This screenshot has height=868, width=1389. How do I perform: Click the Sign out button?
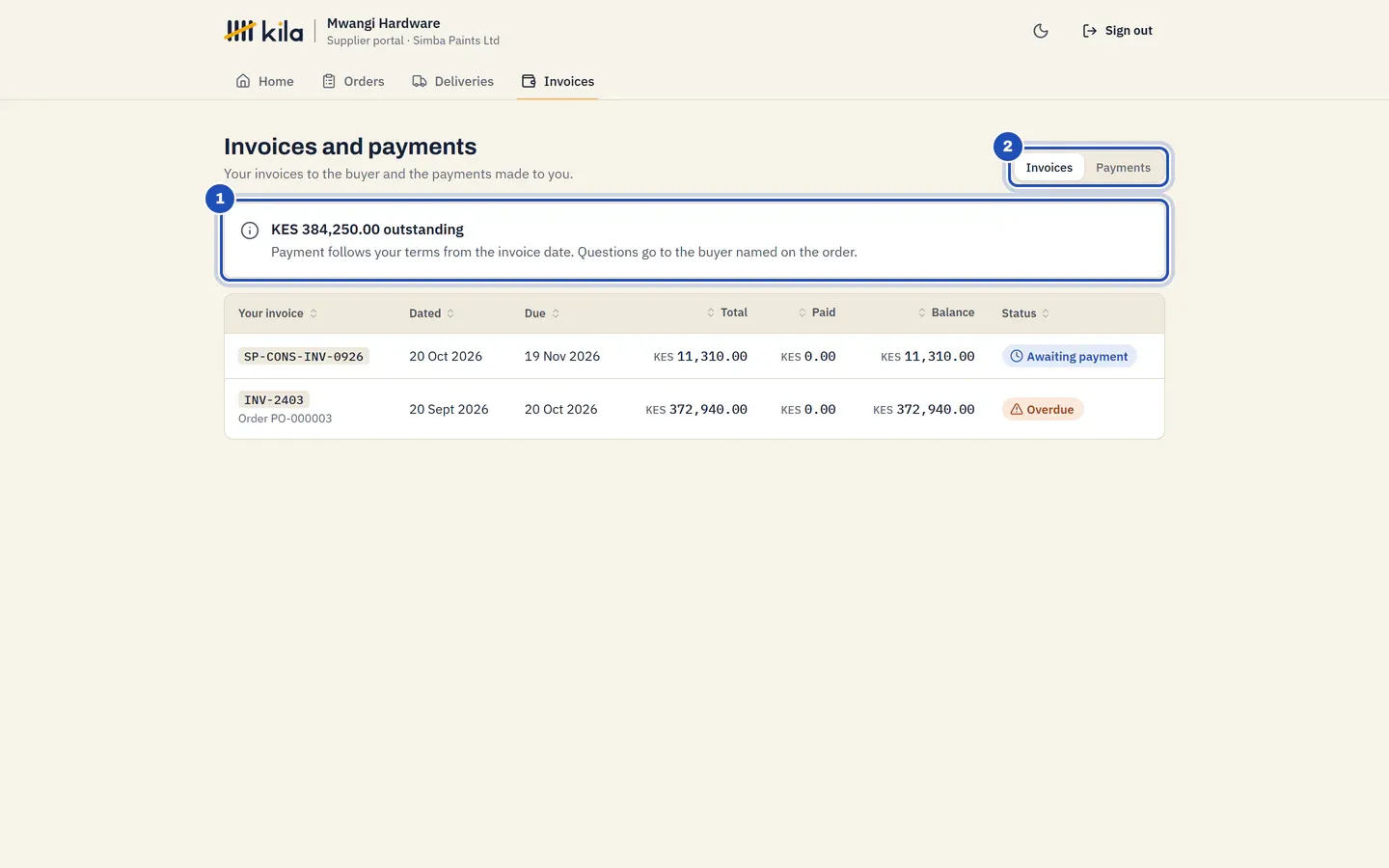pyautogui.click(x=1118, y=31)
